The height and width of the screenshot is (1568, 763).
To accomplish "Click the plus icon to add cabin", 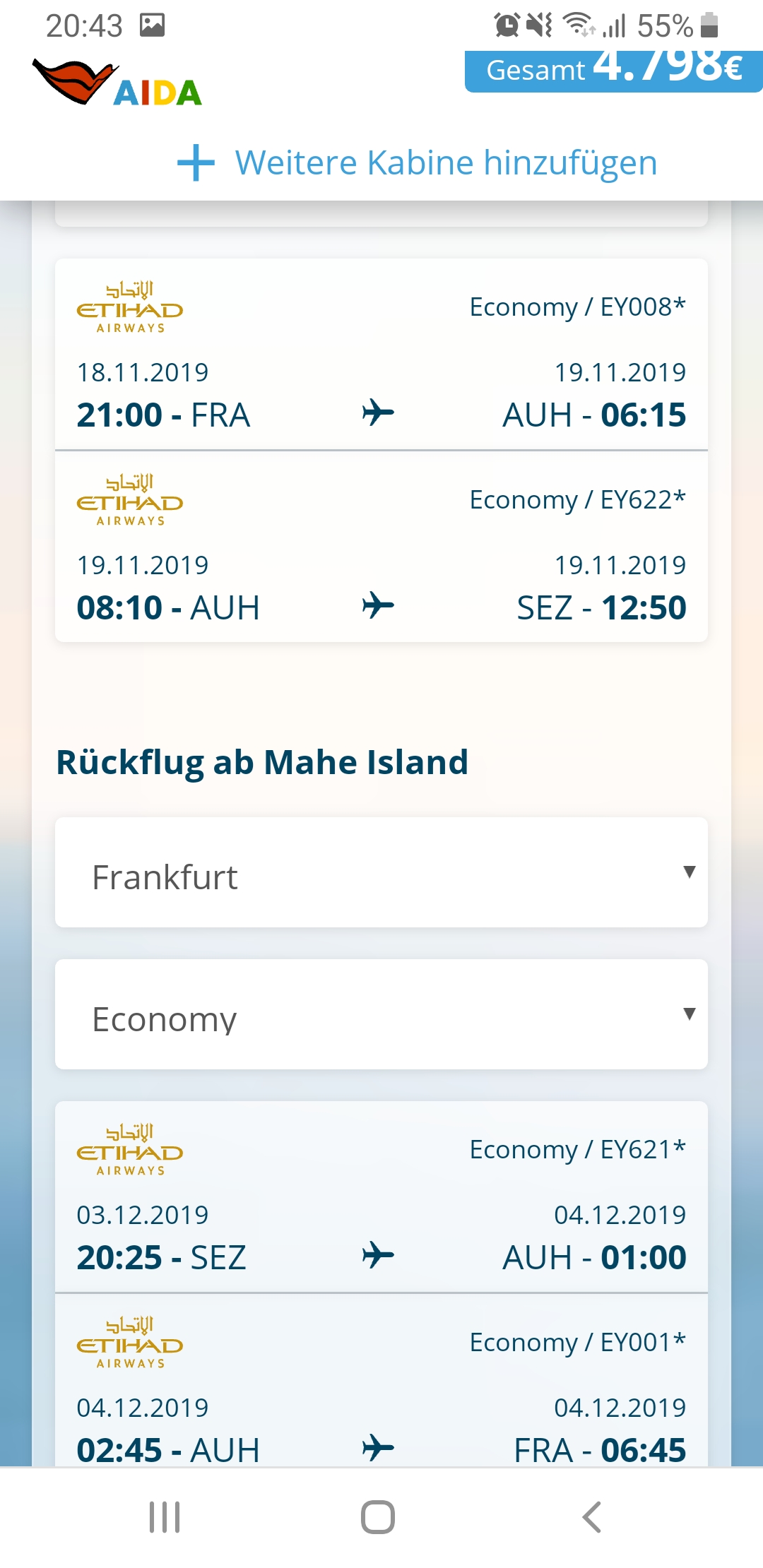I will click(x=196, y=162).
